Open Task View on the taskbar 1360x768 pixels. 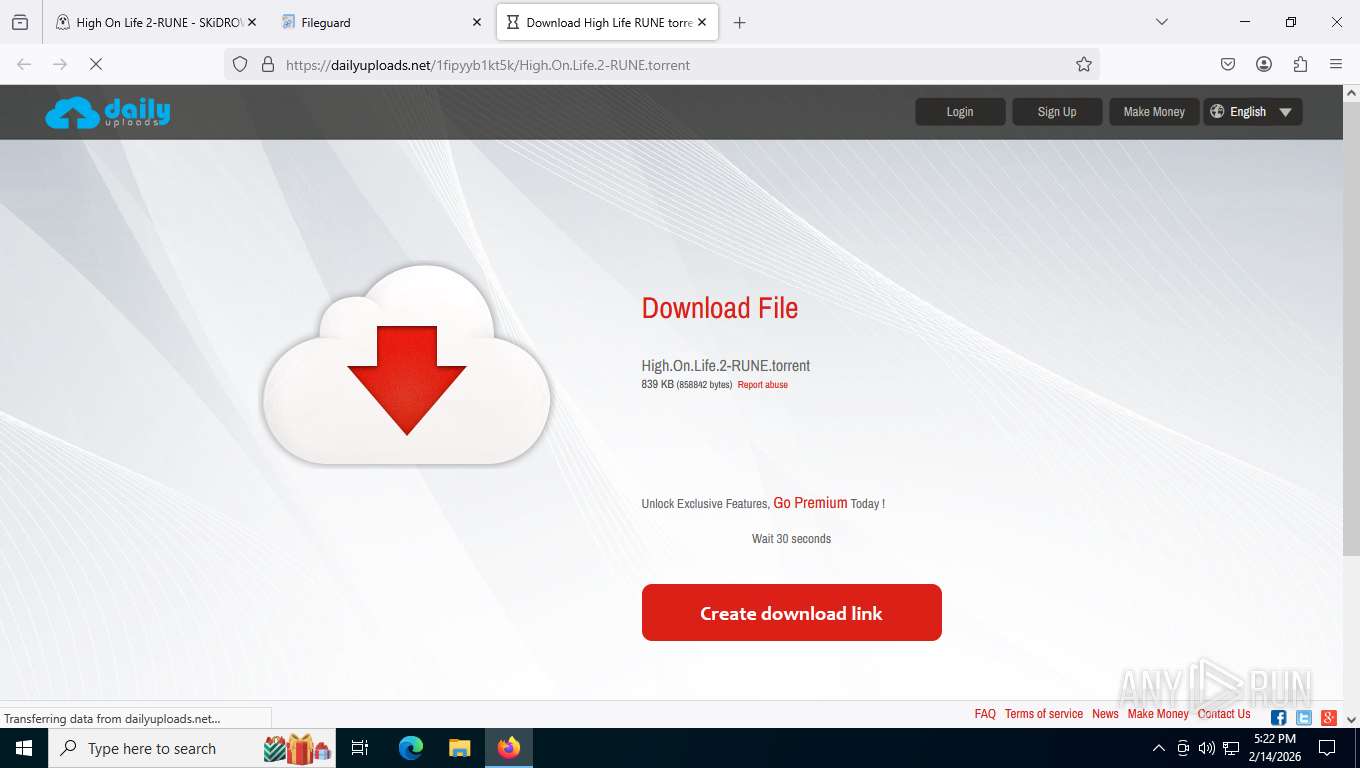click(361, 748)
